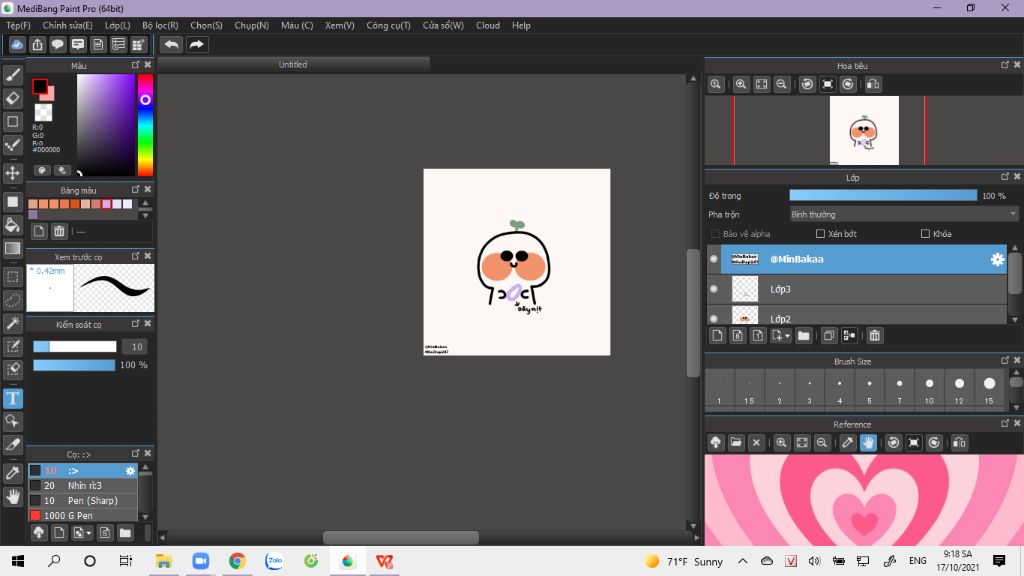Adjust the brush opacity 100 % slider

click(74, 365)
